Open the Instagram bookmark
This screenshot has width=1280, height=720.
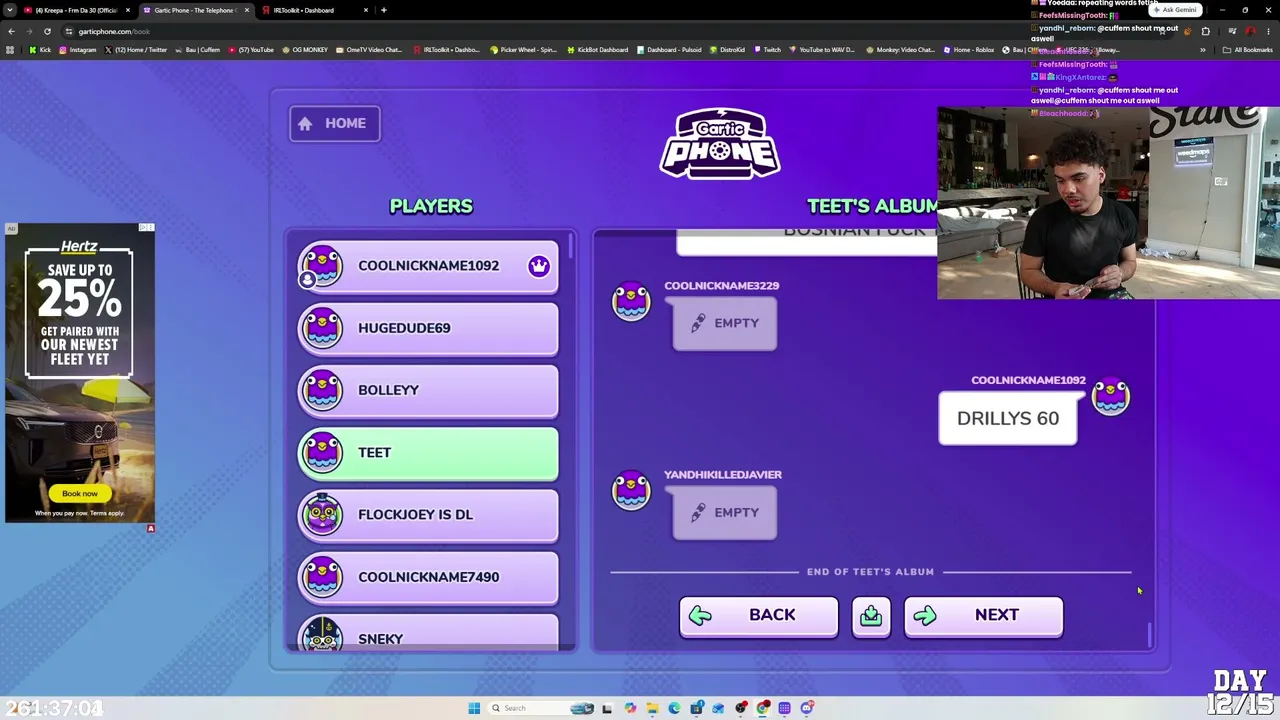point(78,50)
